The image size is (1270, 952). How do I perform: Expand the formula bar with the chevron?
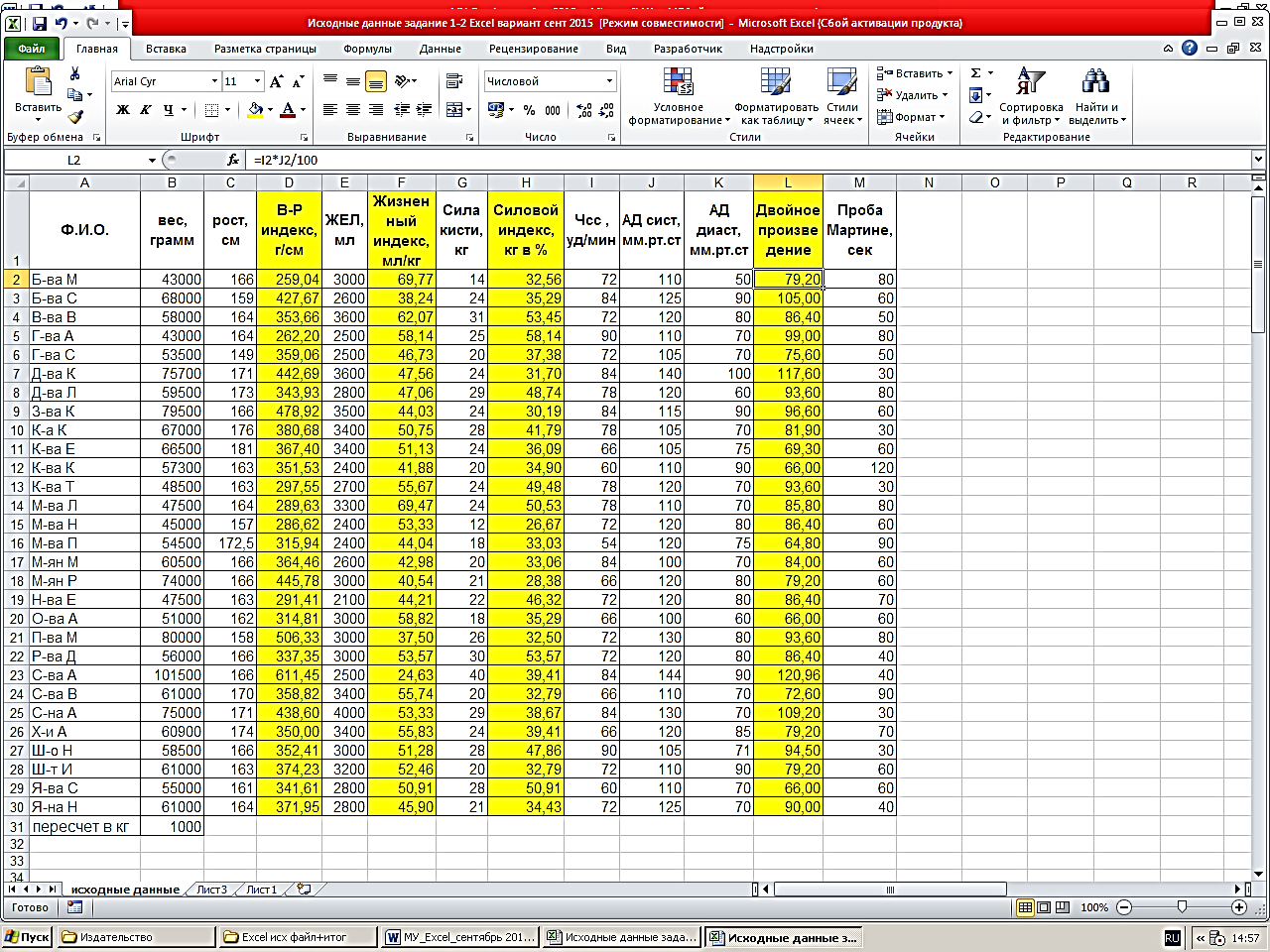click(x=1258, y=159)
